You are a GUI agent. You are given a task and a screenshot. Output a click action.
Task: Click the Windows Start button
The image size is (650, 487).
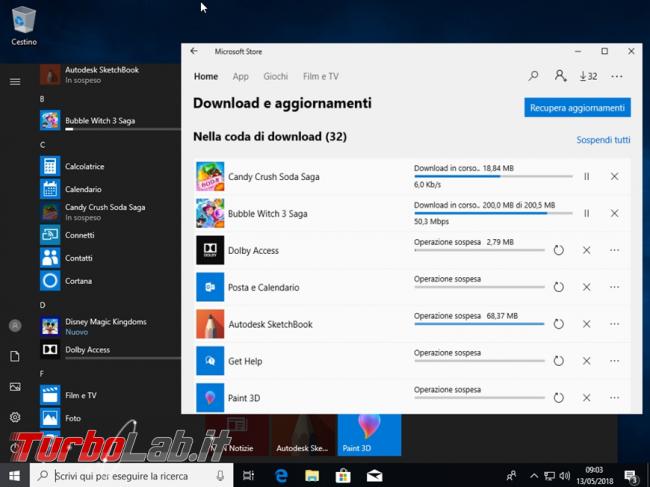(x=15, y=476)
